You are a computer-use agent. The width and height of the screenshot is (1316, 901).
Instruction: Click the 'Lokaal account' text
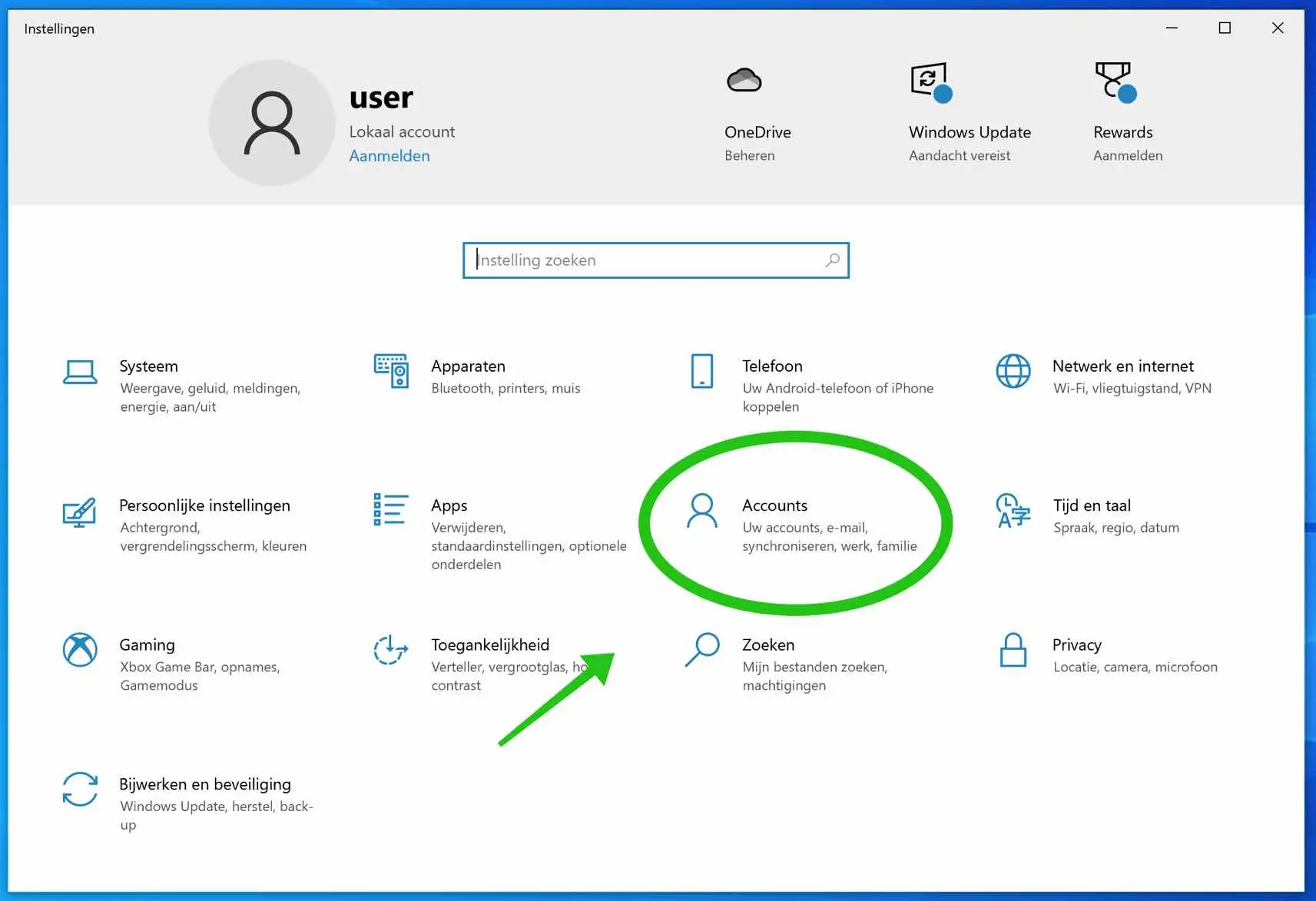point(402,132)
